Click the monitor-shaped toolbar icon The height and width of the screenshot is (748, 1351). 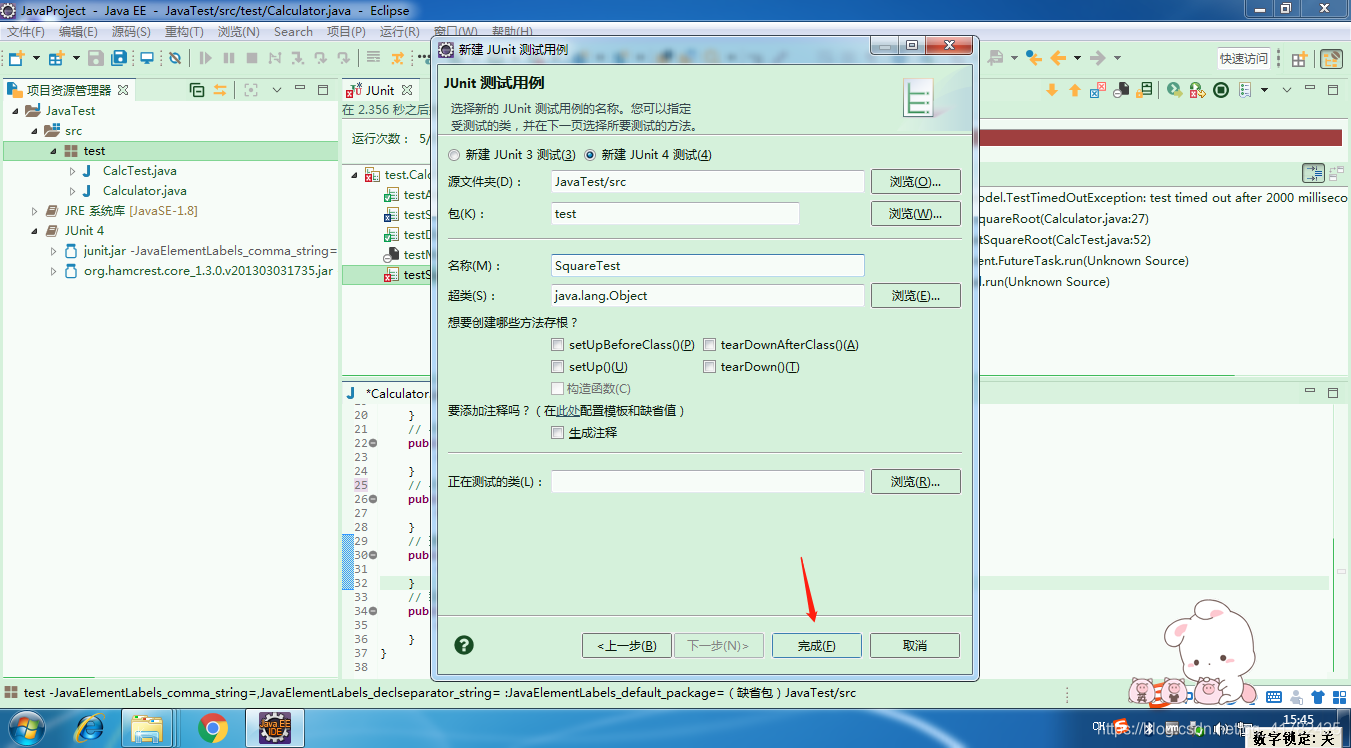[147, 58]
